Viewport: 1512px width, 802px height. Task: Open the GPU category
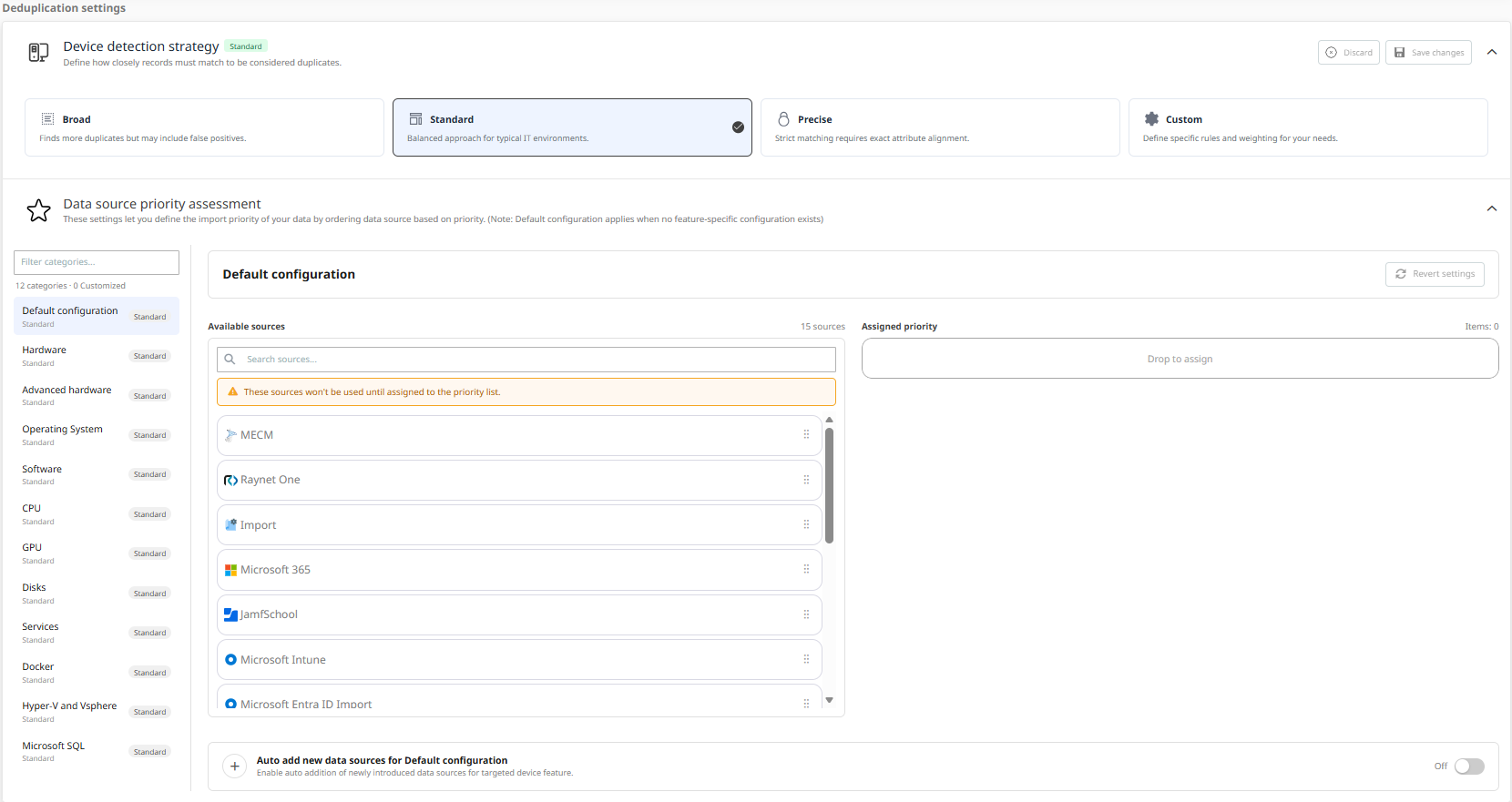(97, 553)
